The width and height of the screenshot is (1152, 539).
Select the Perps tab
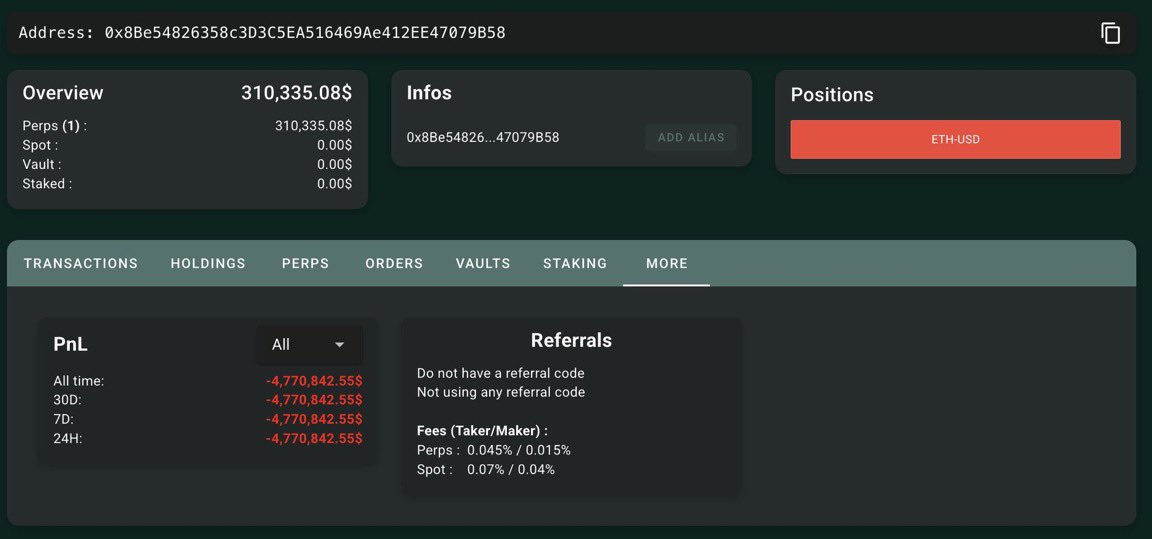coord(305,263)
